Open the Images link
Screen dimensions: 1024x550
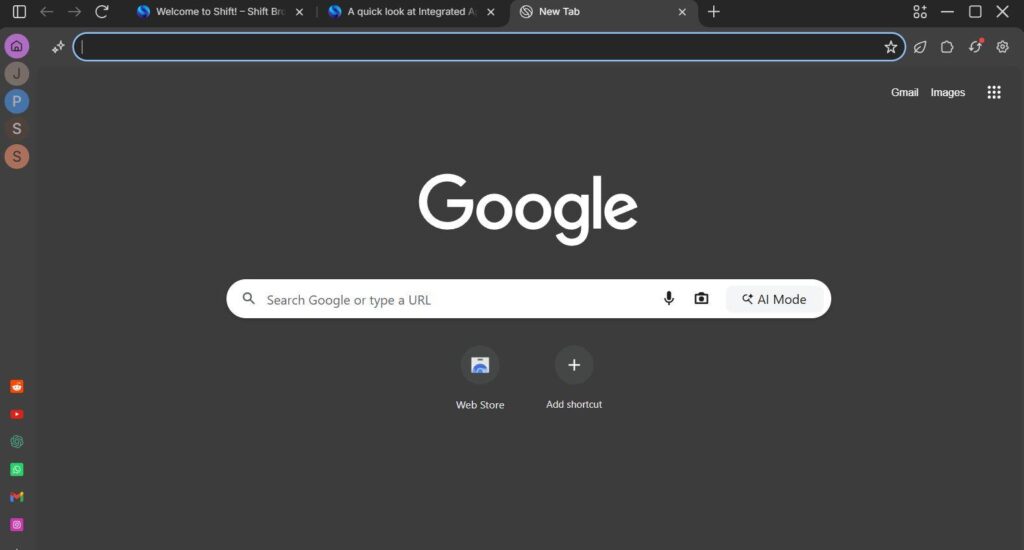[948, 92]
